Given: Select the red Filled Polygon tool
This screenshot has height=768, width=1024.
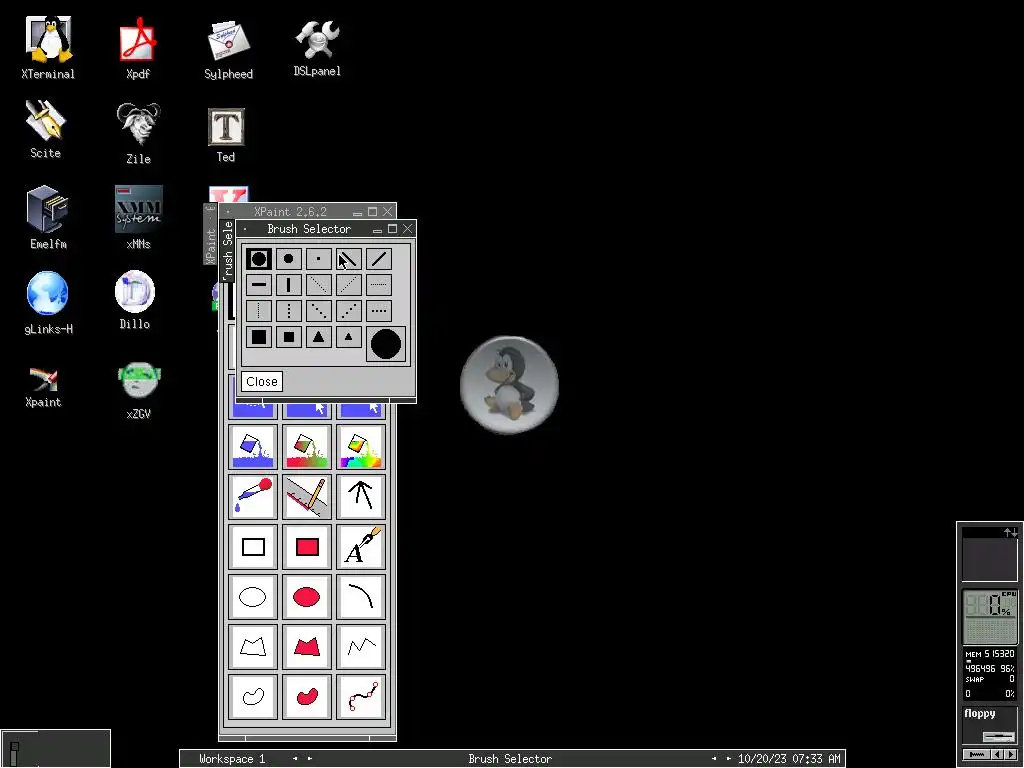Looking at the screenshot, I should 307,647.
